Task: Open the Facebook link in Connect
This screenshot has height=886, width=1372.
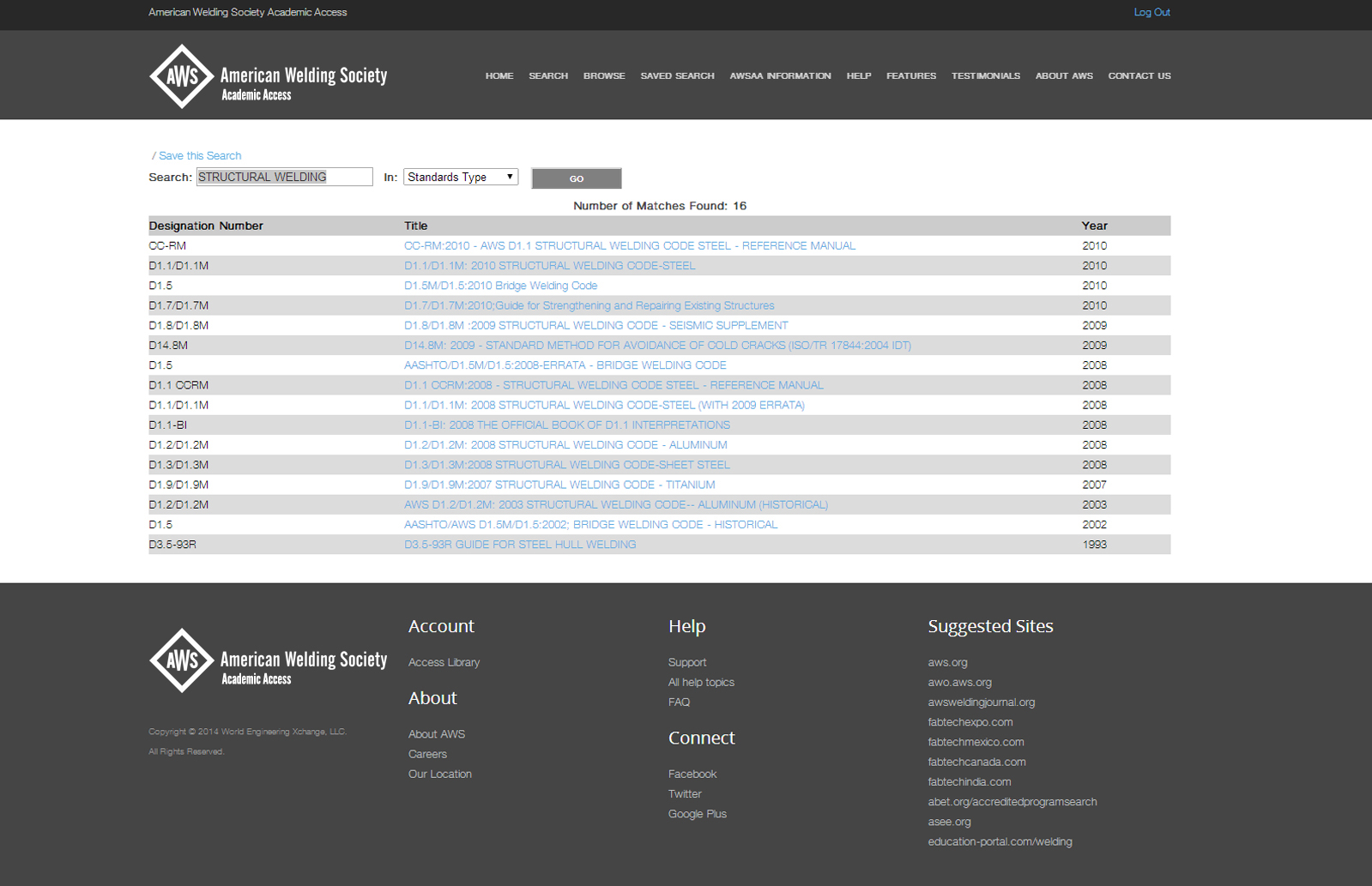Action: point(692,774)
